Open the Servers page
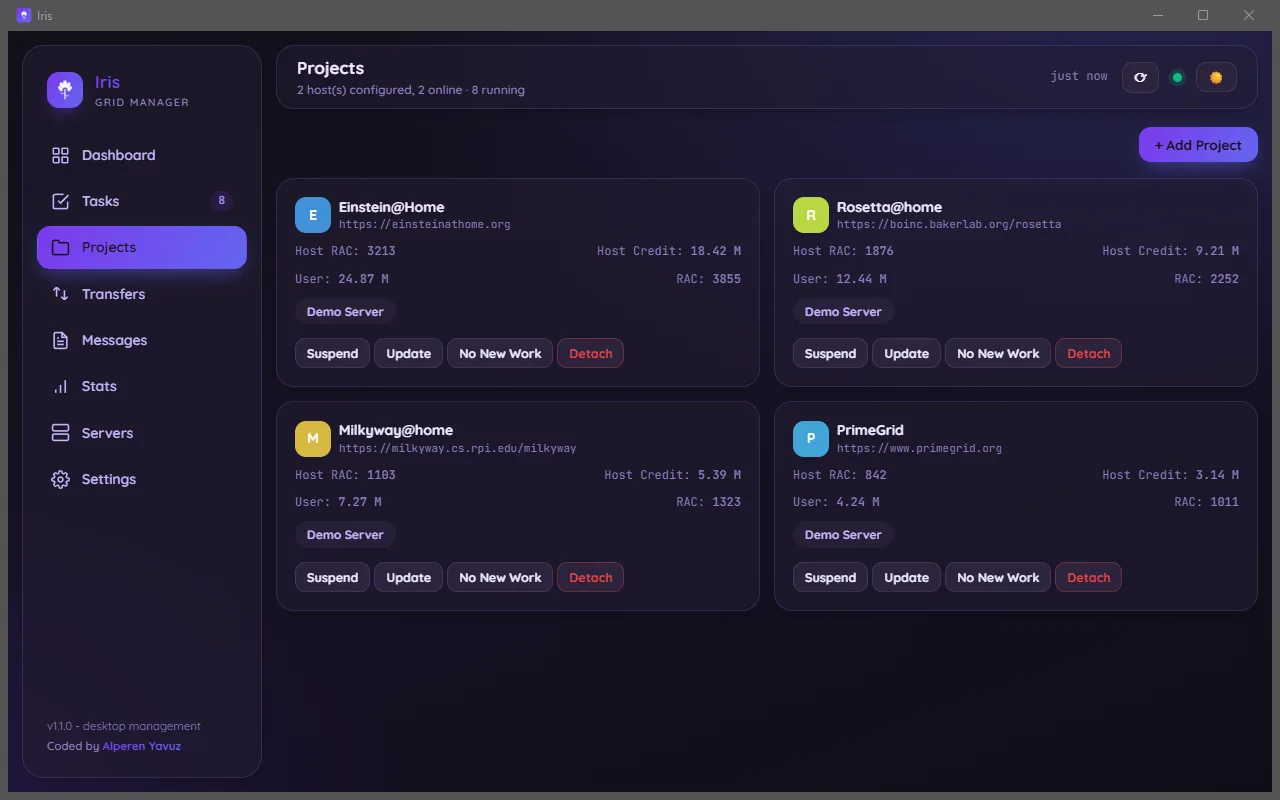This screenshot has width=1280, height=800. coord(142,433)
